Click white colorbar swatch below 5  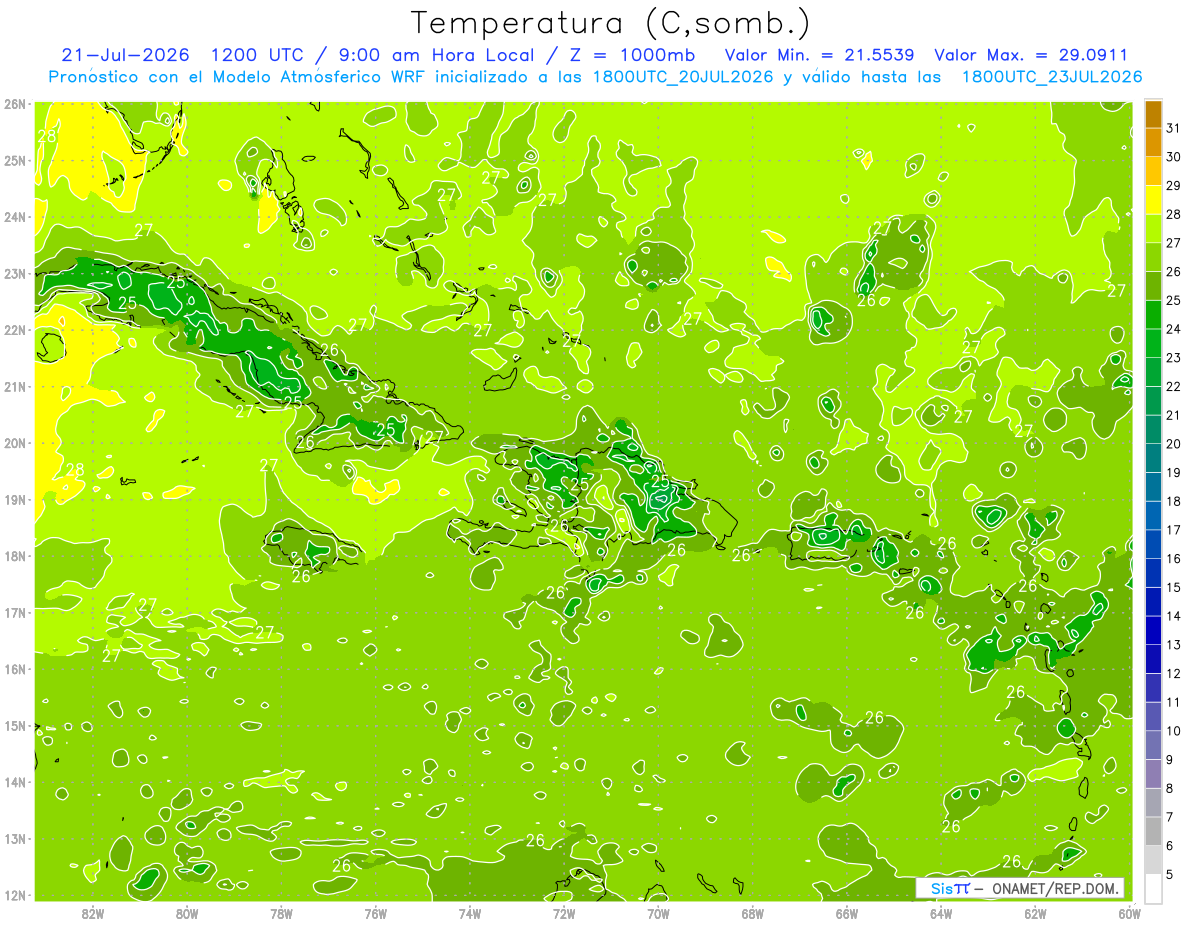1153,888
